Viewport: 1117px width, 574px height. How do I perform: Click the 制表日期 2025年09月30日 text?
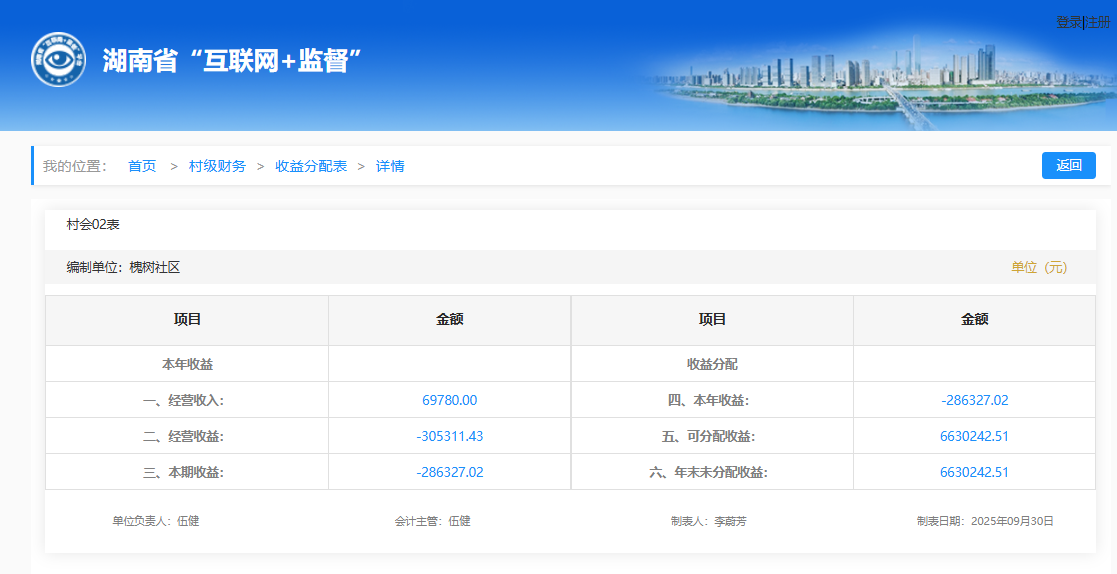(984, 521)
